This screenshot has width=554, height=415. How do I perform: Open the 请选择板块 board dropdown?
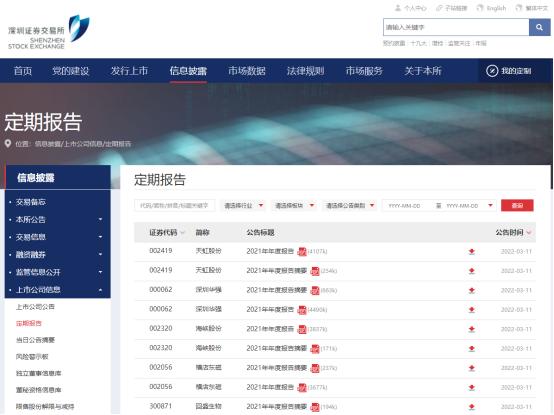click(x=294, y=206)
